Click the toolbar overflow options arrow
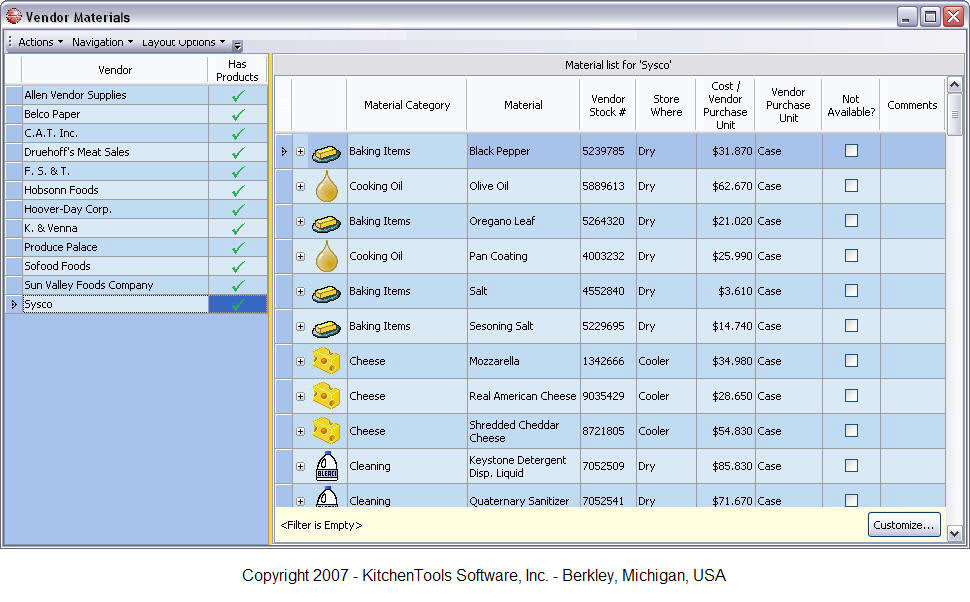The width and height of the screenshot is (970, 602). (x=238, y=45)
